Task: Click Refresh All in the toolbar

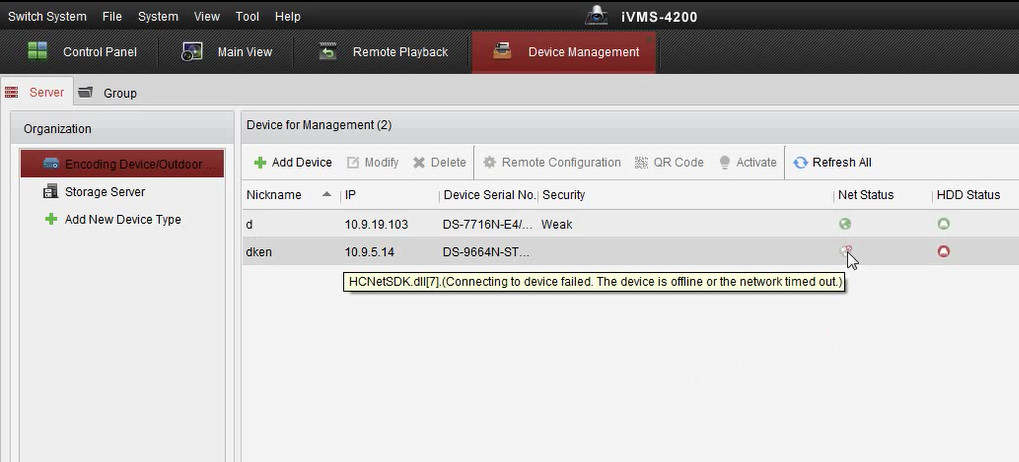Action: coord(832,162)
